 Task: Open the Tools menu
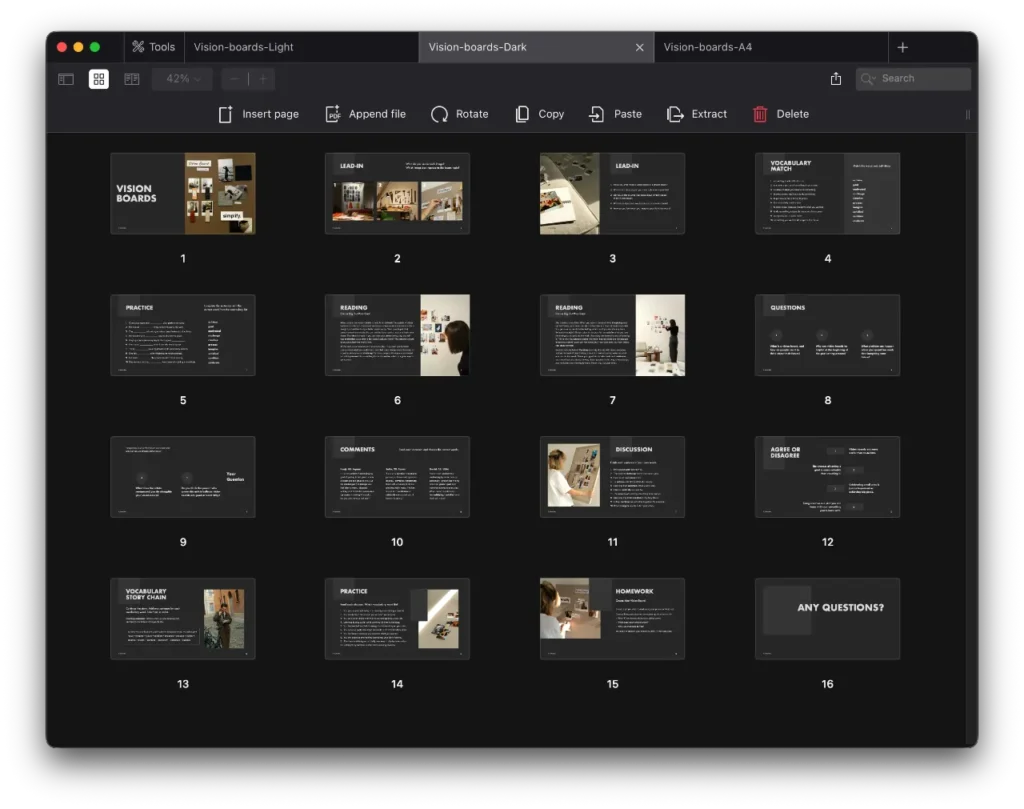[152, 47]
